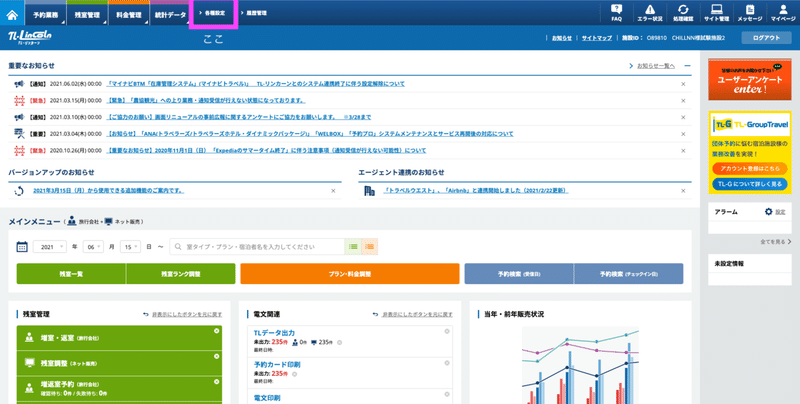Open 処理確認 in the top bar
This screenshot has width=800, height=404.
(684, 13)
